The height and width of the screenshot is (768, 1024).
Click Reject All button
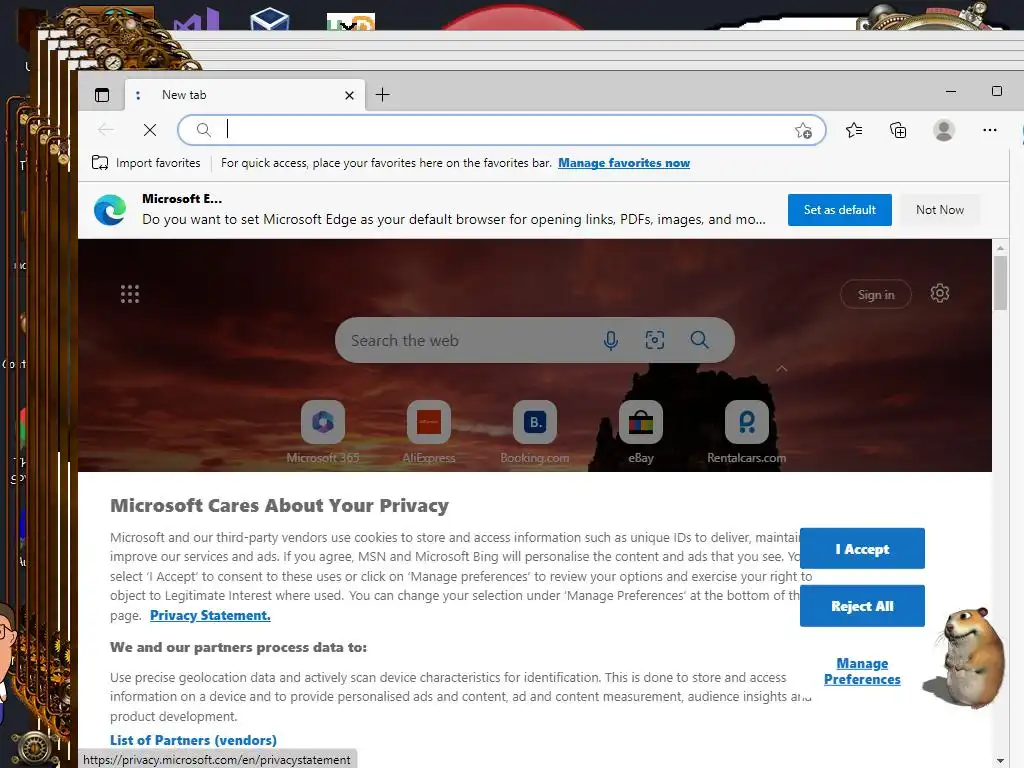pos(862,606)
